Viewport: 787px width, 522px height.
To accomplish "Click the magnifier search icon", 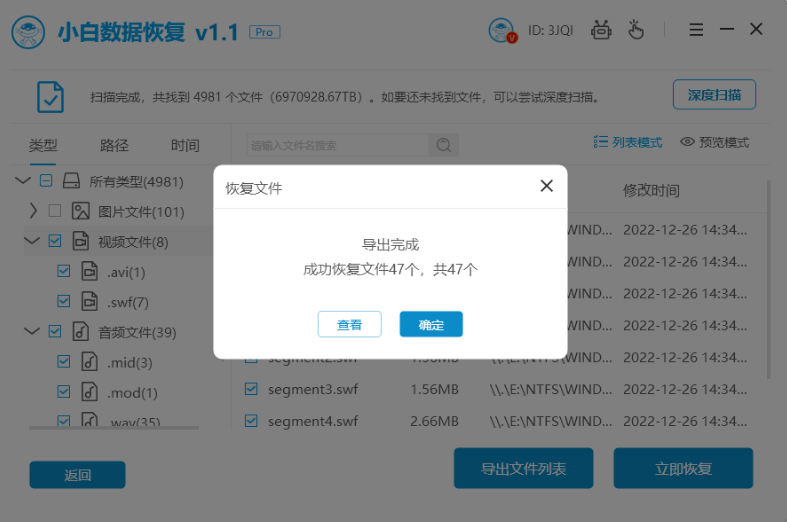I will coord(443,145).
